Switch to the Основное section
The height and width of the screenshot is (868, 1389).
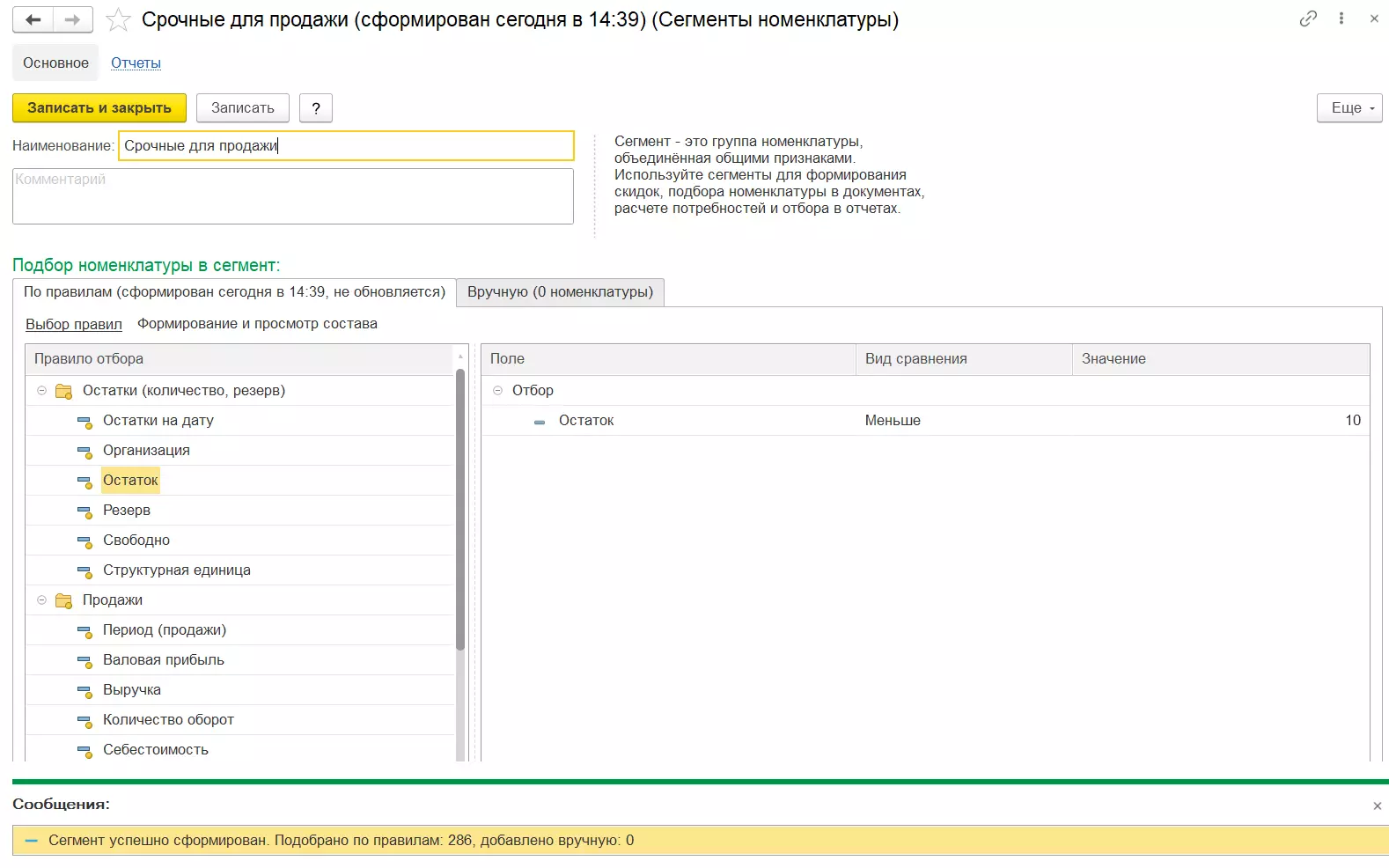click(55, 63)
